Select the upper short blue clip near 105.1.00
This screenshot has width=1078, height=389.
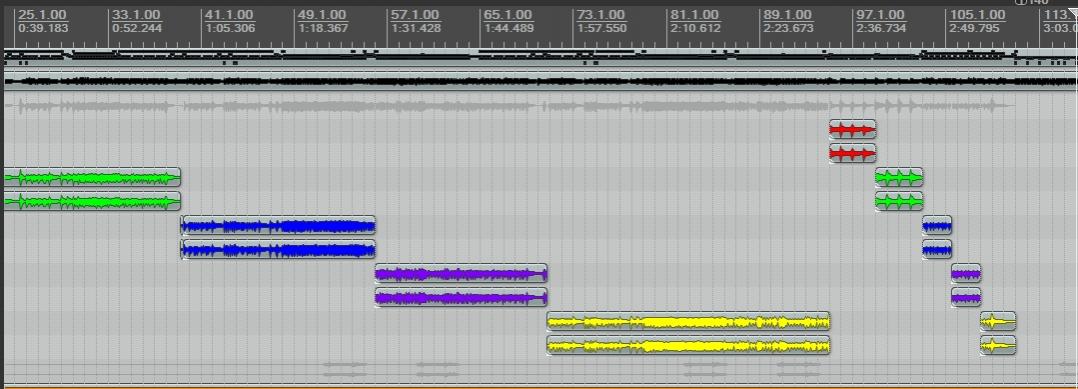[937, 225]
